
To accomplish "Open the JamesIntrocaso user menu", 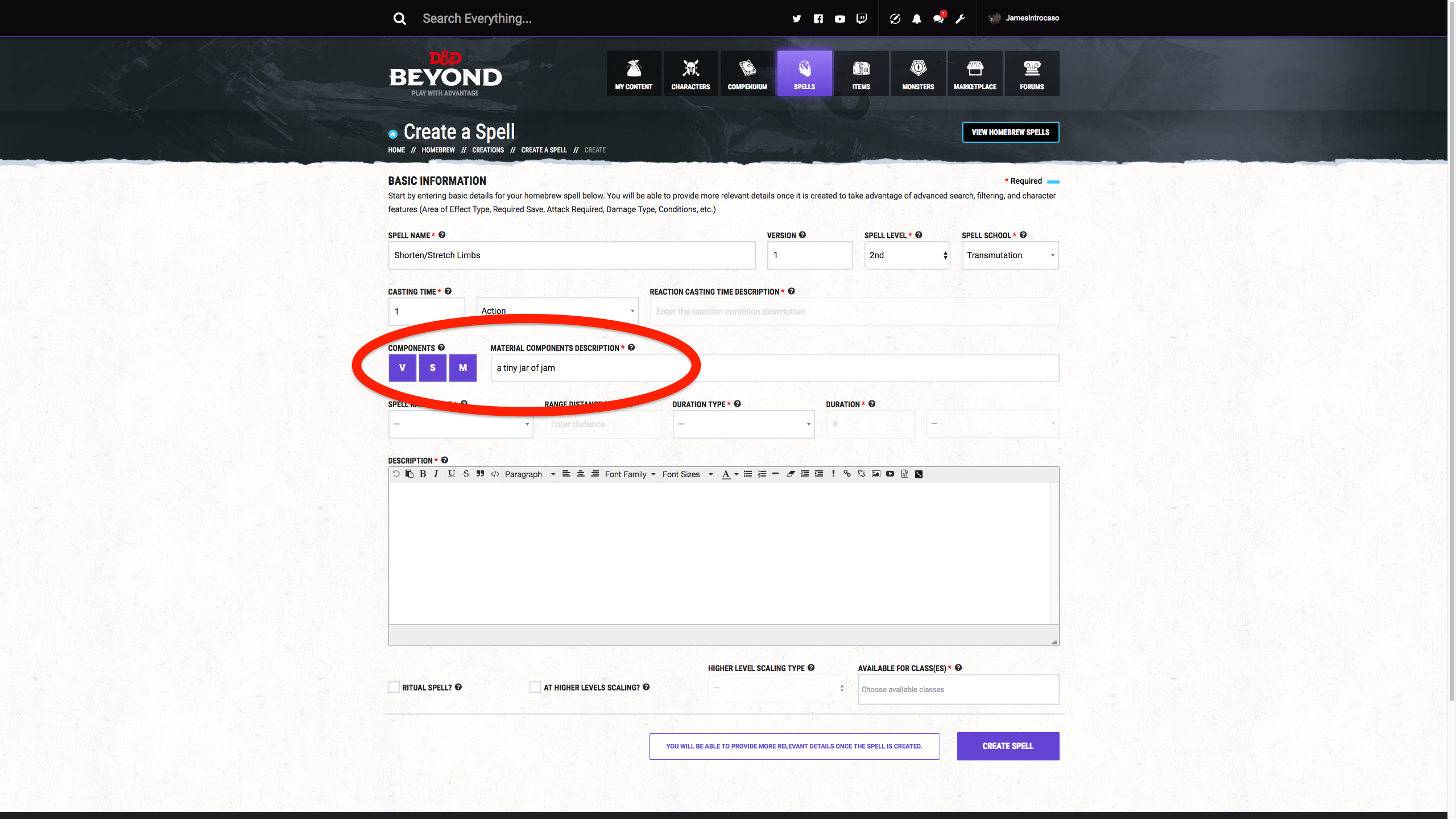I will pos(1024,18).
